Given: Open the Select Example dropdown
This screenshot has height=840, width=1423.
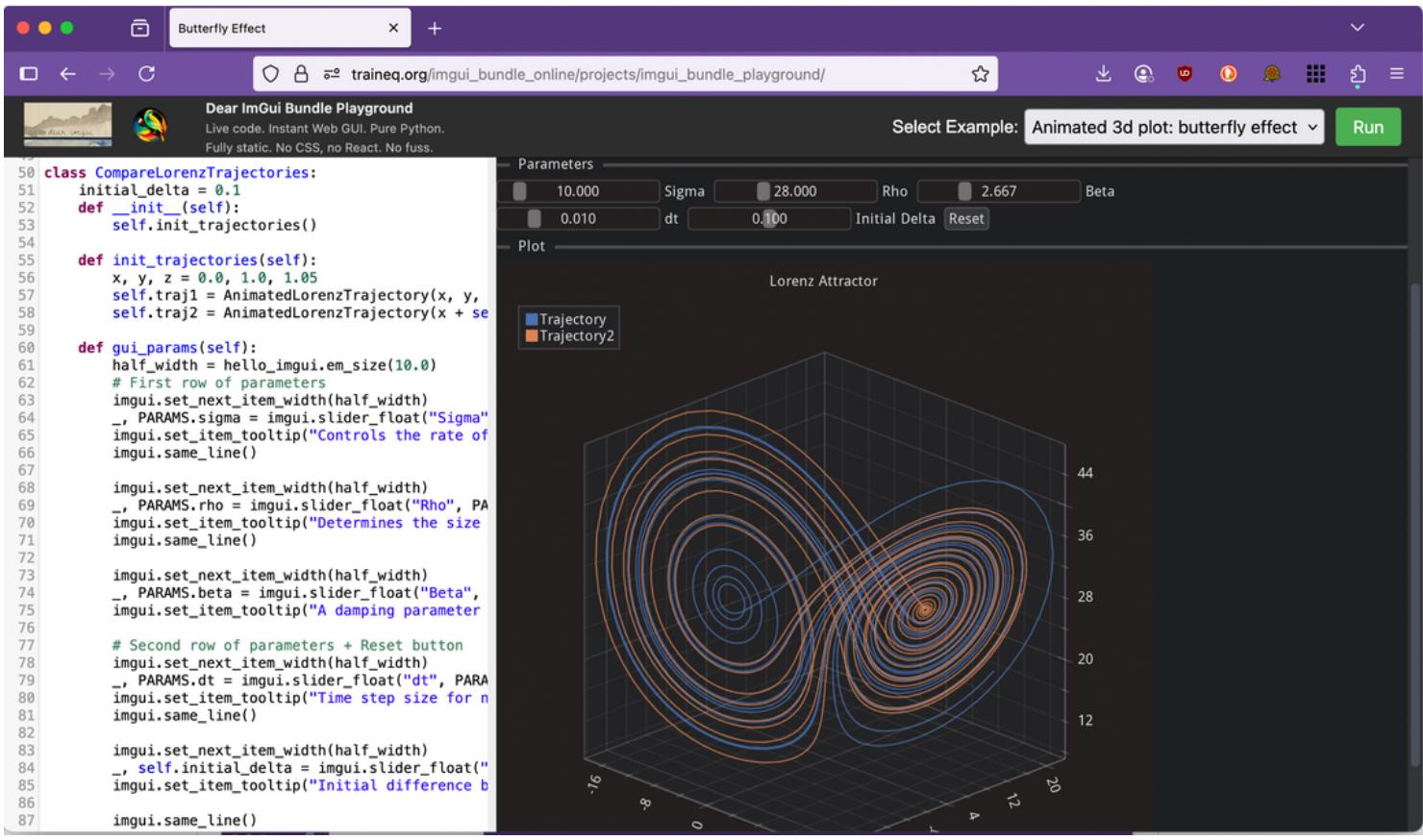Looking at the screenshot, I should [x=1175, y=126].
